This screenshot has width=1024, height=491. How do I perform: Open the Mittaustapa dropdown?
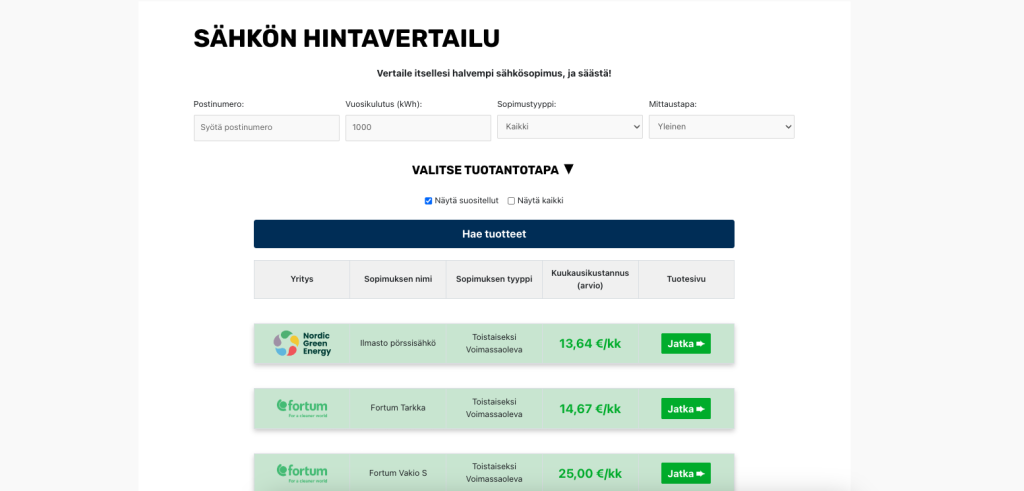click(x=721, y=127)
